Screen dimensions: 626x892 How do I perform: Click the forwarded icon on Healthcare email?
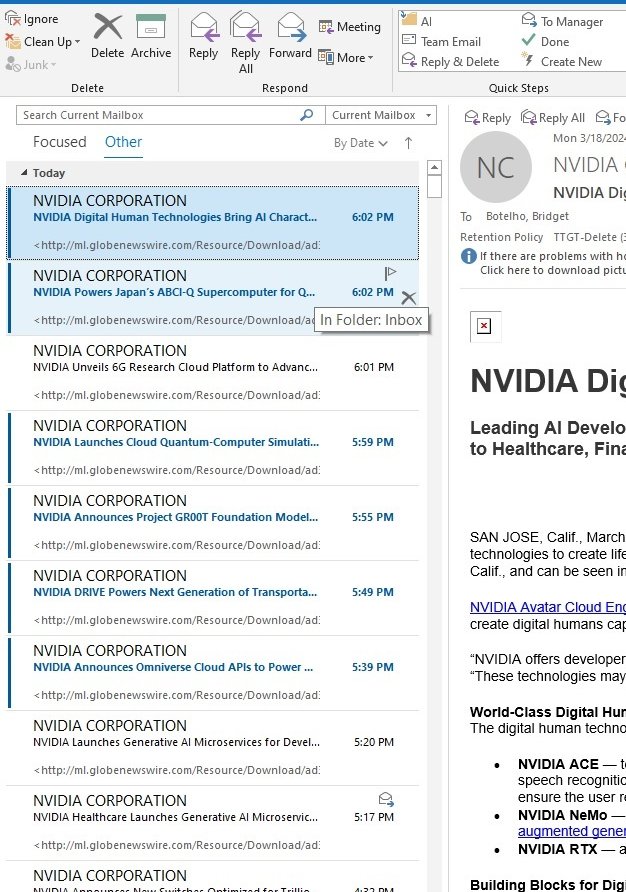(386, 799)
